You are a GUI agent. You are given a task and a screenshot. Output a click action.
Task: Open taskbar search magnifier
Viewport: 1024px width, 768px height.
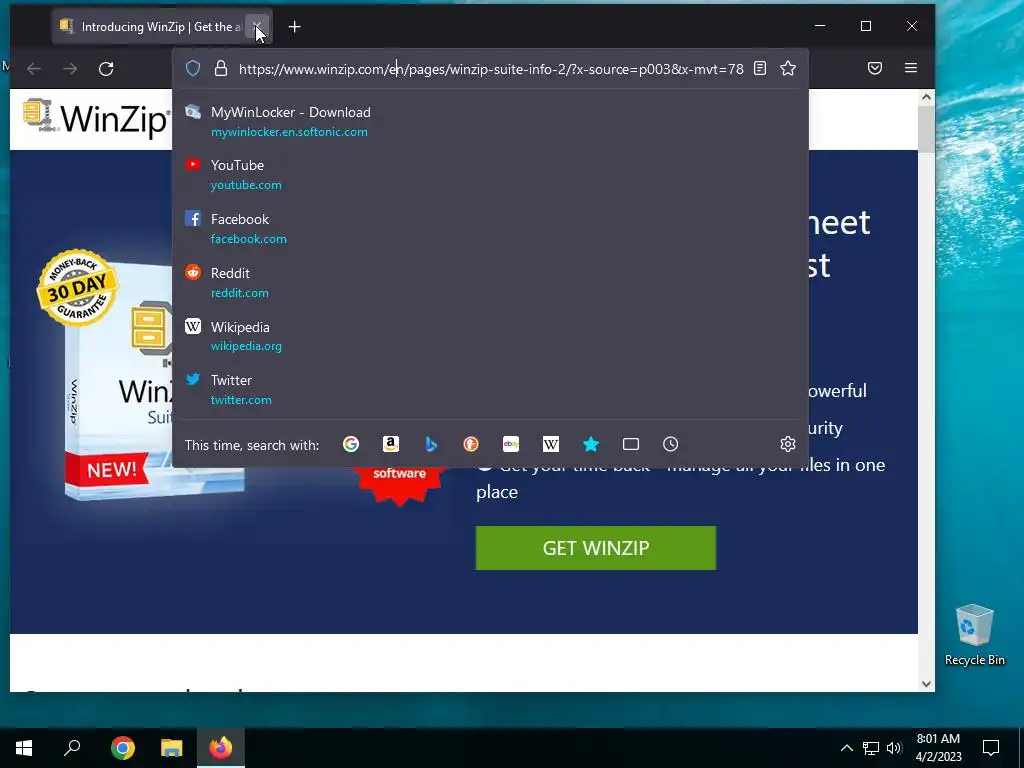pyautogui.click(x=72, y=748)
